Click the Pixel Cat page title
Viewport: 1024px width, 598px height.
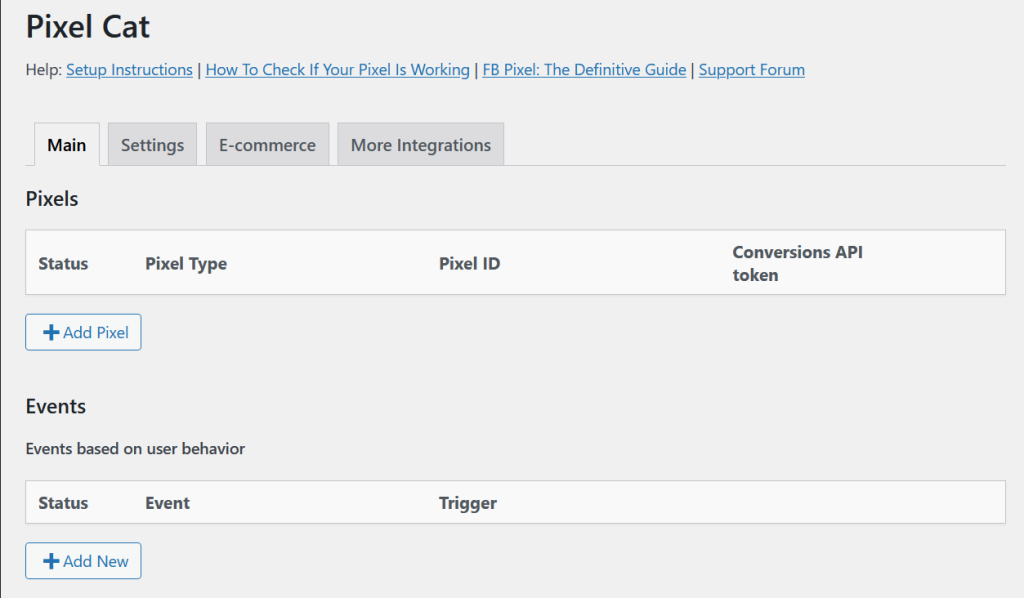88,27
